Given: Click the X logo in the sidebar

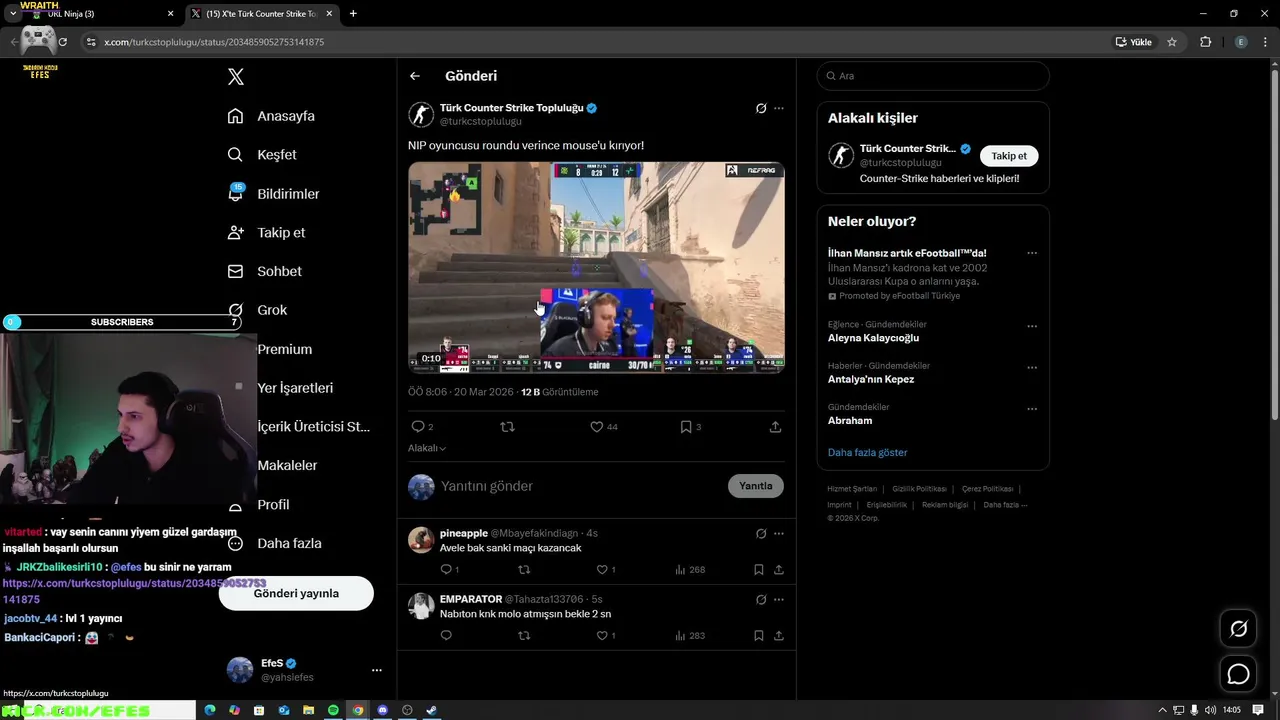Looking at the screenshot, I should click(235, 77).
